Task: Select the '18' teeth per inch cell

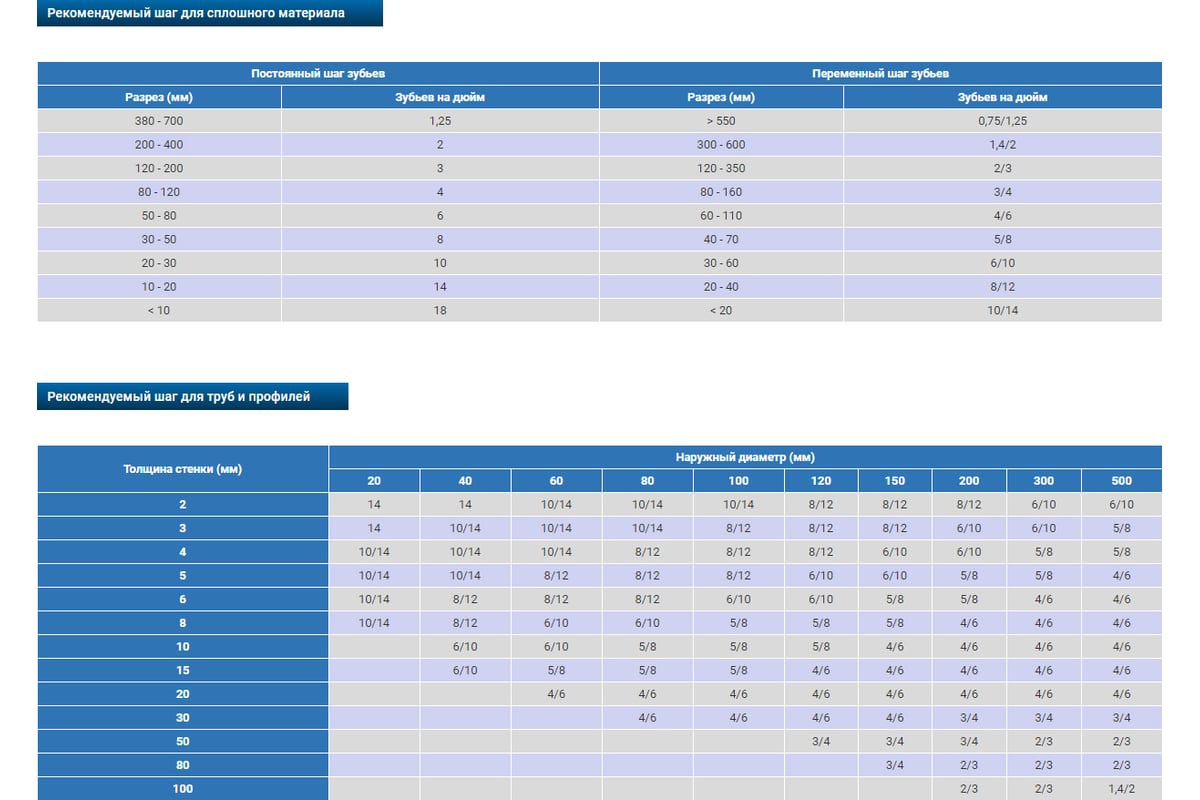Action: pyautogui.click(x=440, y=310)
